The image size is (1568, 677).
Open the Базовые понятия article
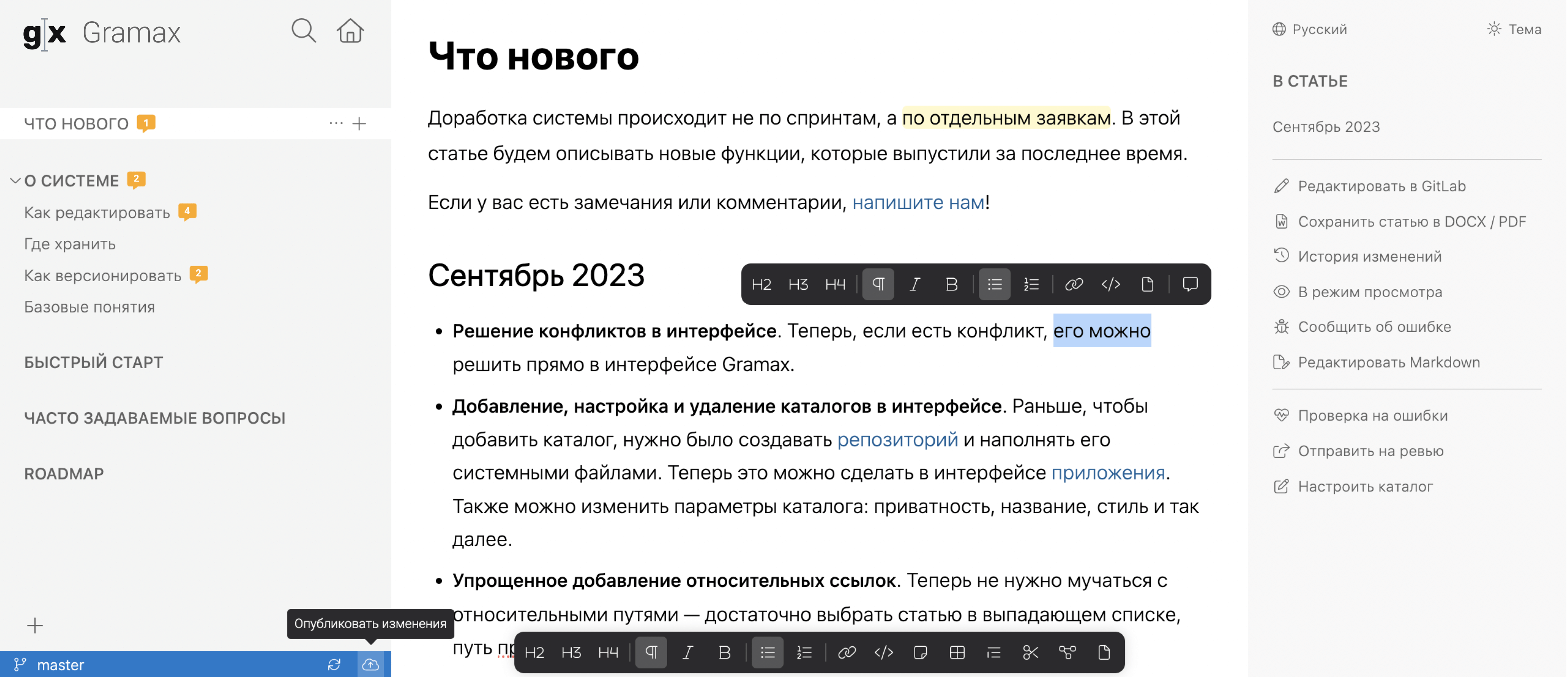pos(89,307)
